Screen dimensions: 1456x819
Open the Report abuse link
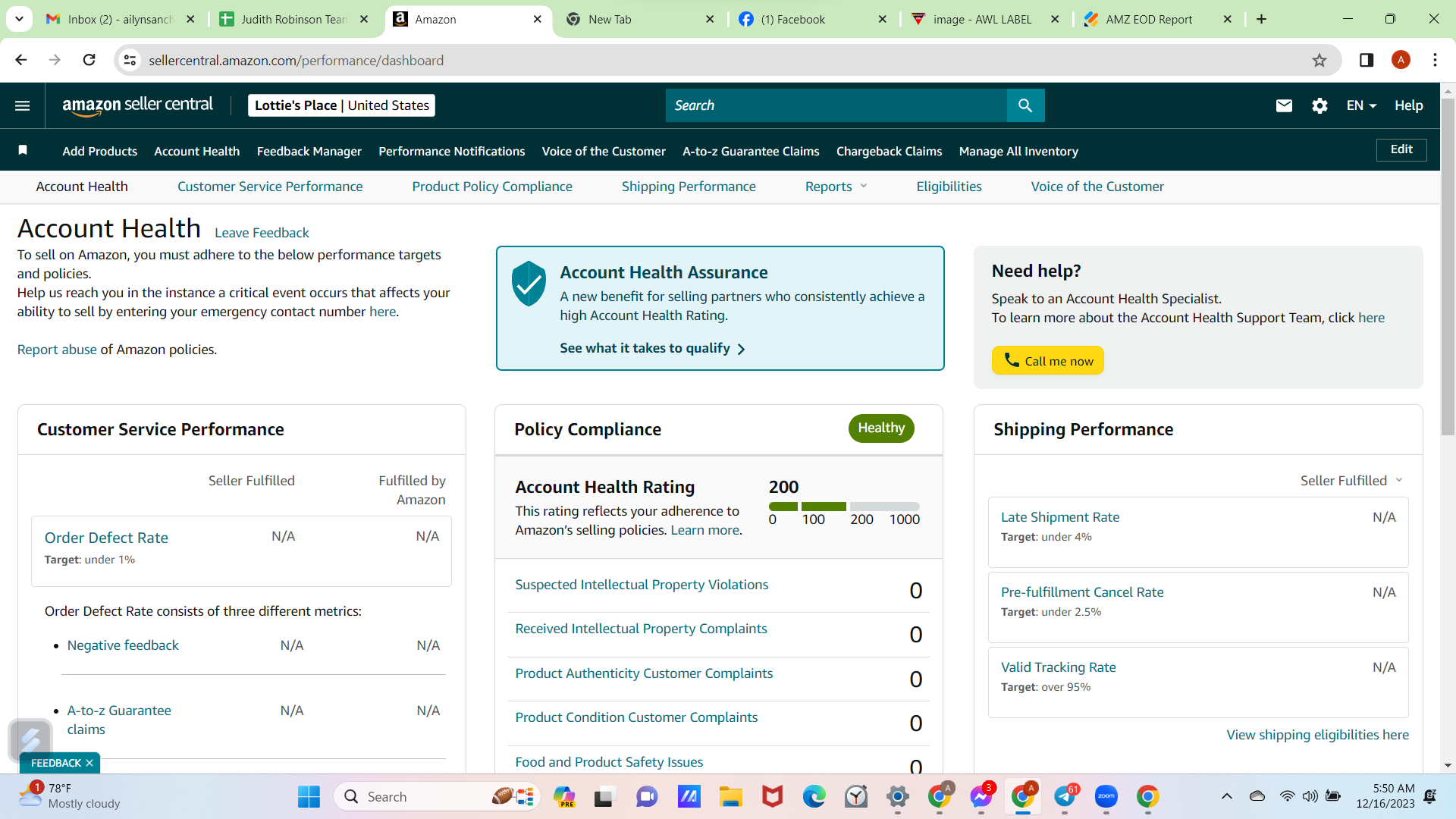(x=57, y=350)
